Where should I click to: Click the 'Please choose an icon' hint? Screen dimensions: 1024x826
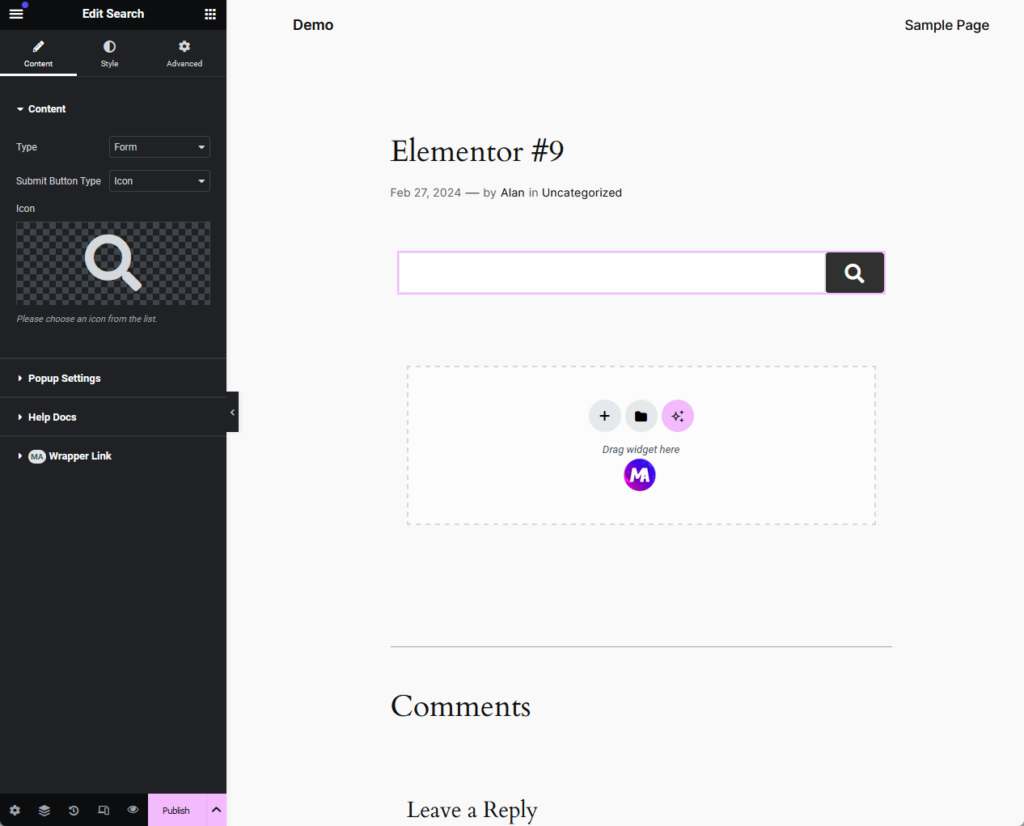86,319
